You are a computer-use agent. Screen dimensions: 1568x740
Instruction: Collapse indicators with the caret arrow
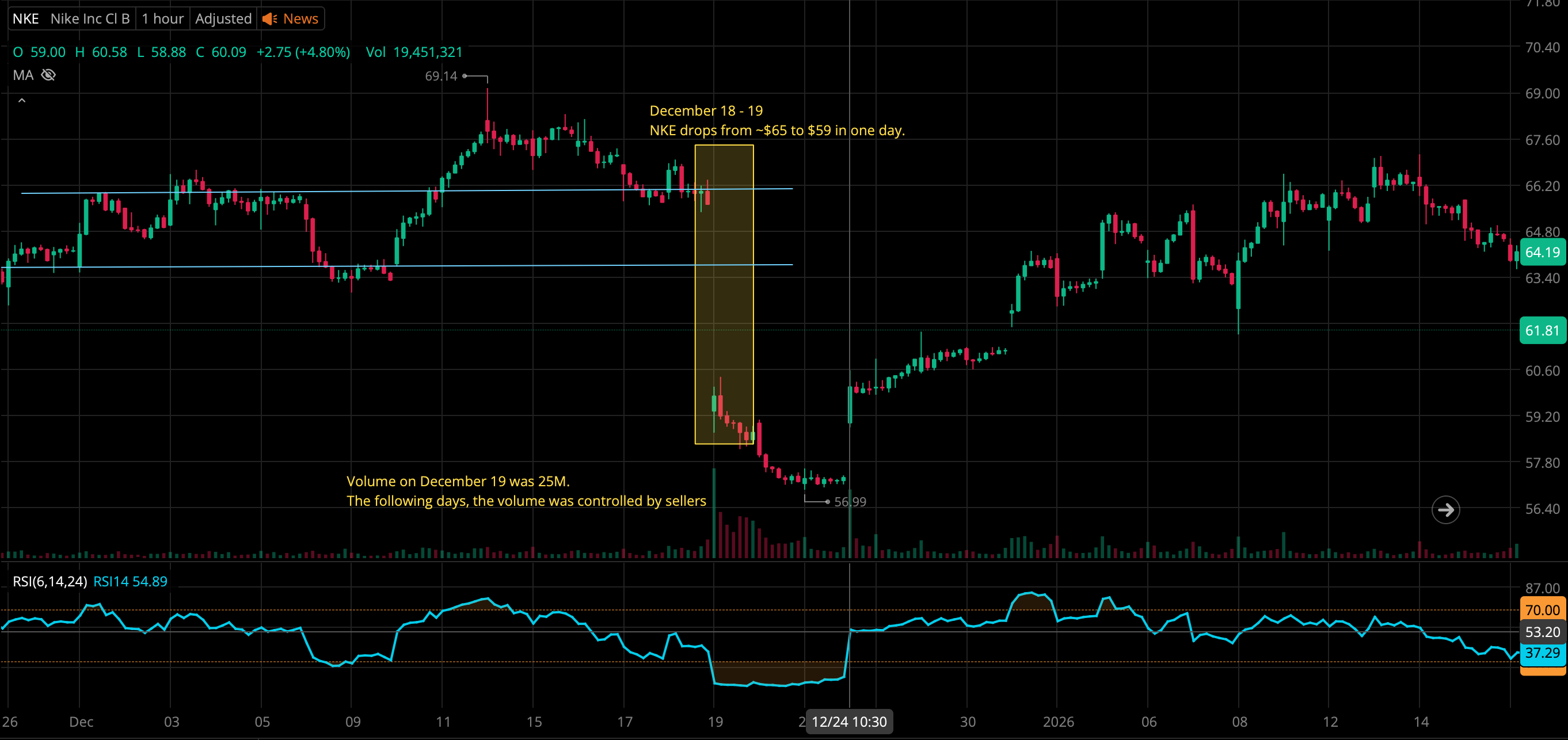tap(22, 100)
